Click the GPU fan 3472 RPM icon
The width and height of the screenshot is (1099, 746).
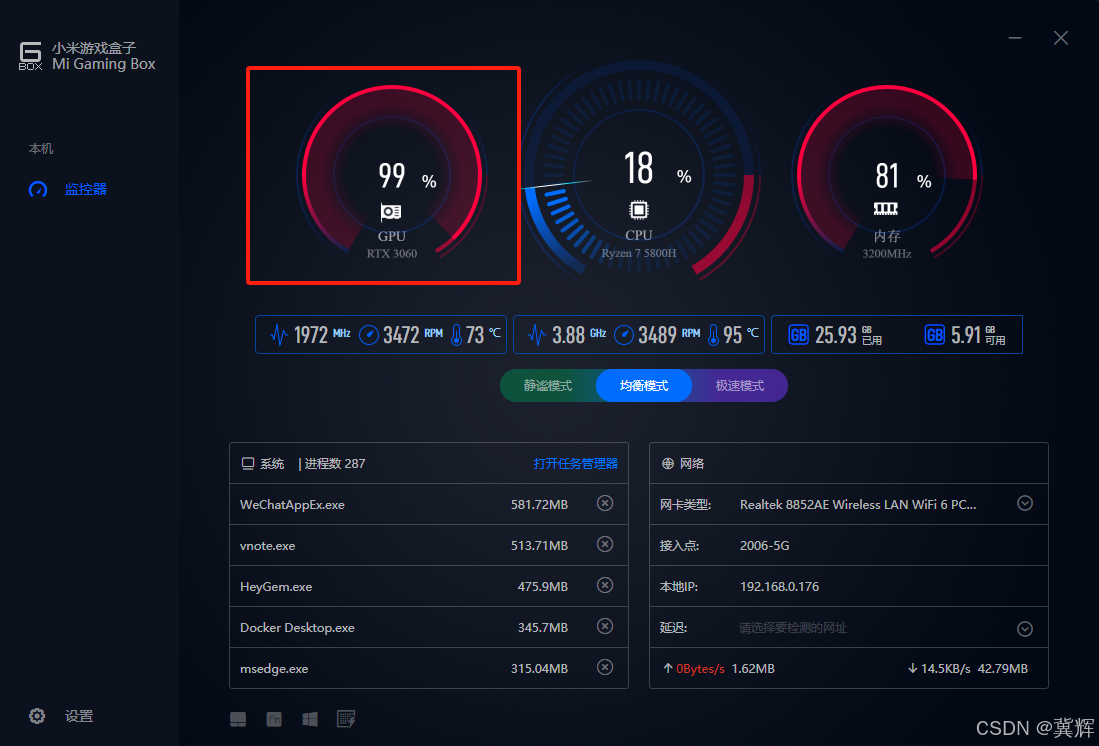pyautogui.click(x=369, y=335)
